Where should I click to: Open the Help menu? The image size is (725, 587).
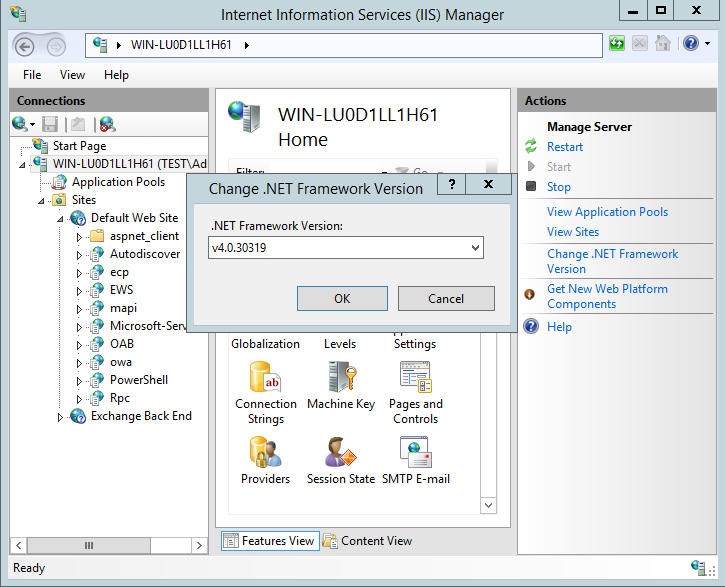coord(116,75)
